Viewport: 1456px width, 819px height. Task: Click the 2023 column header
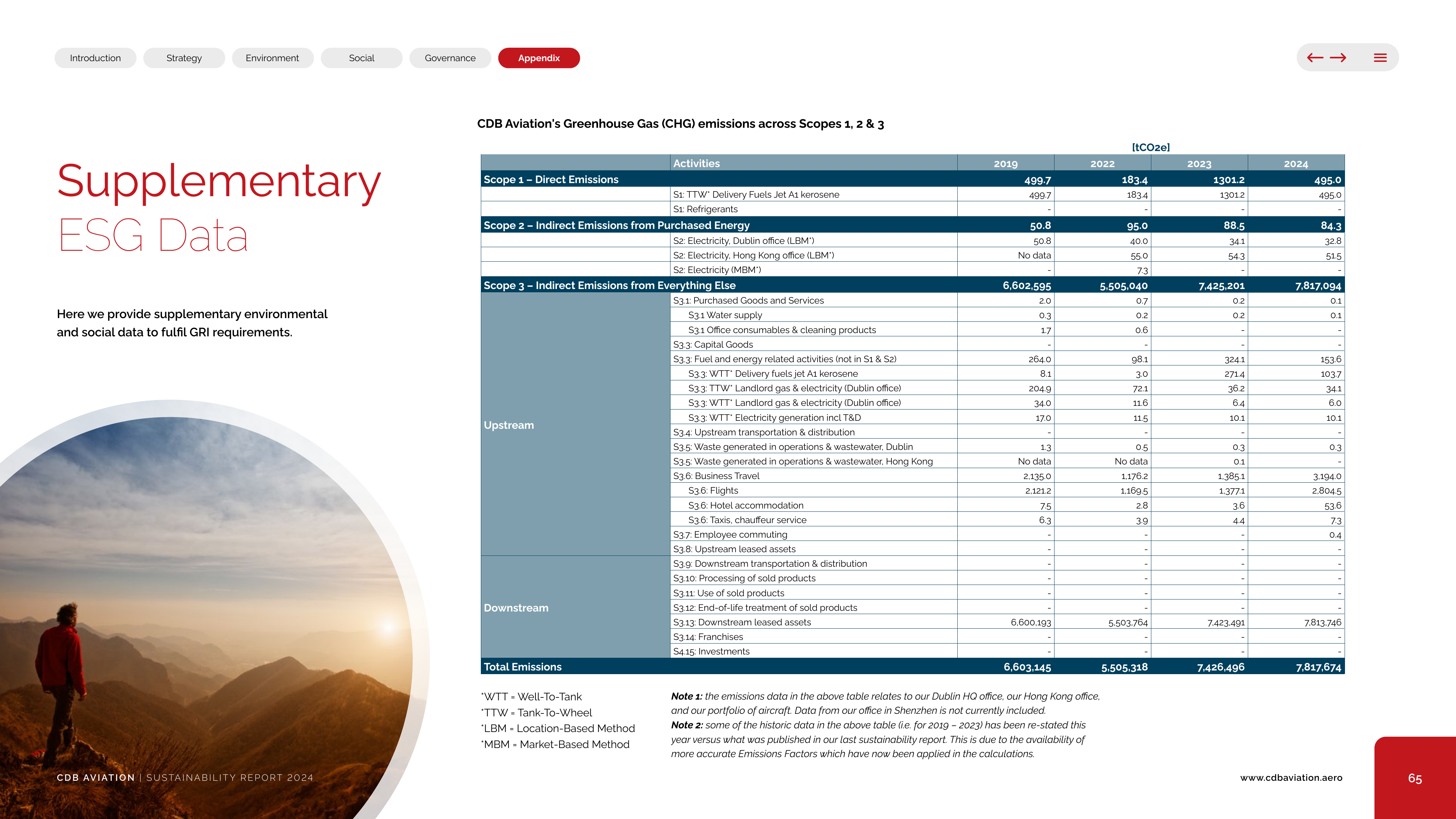pyautogui.click(x=1199, y=163)
